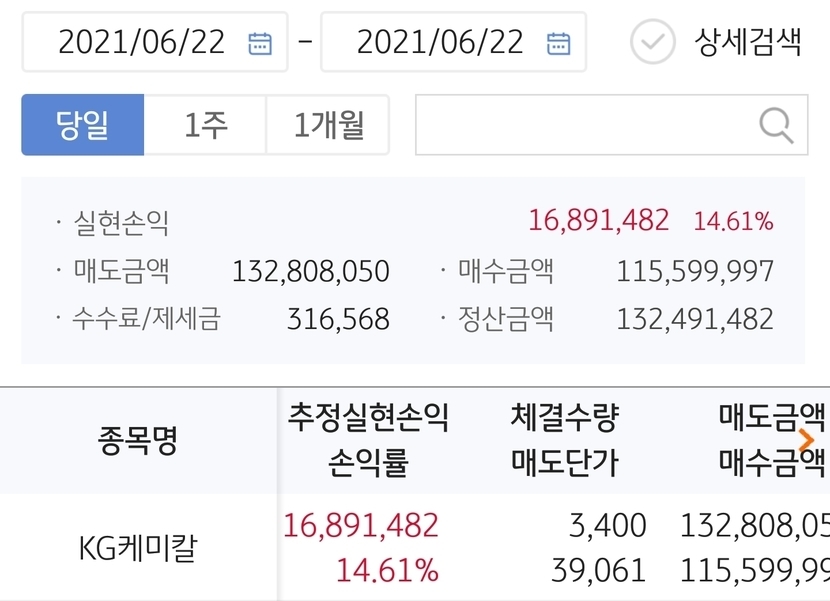Open the start date calendar icon
The height and width of the screenshot is (601, 830).
point(260,43)
